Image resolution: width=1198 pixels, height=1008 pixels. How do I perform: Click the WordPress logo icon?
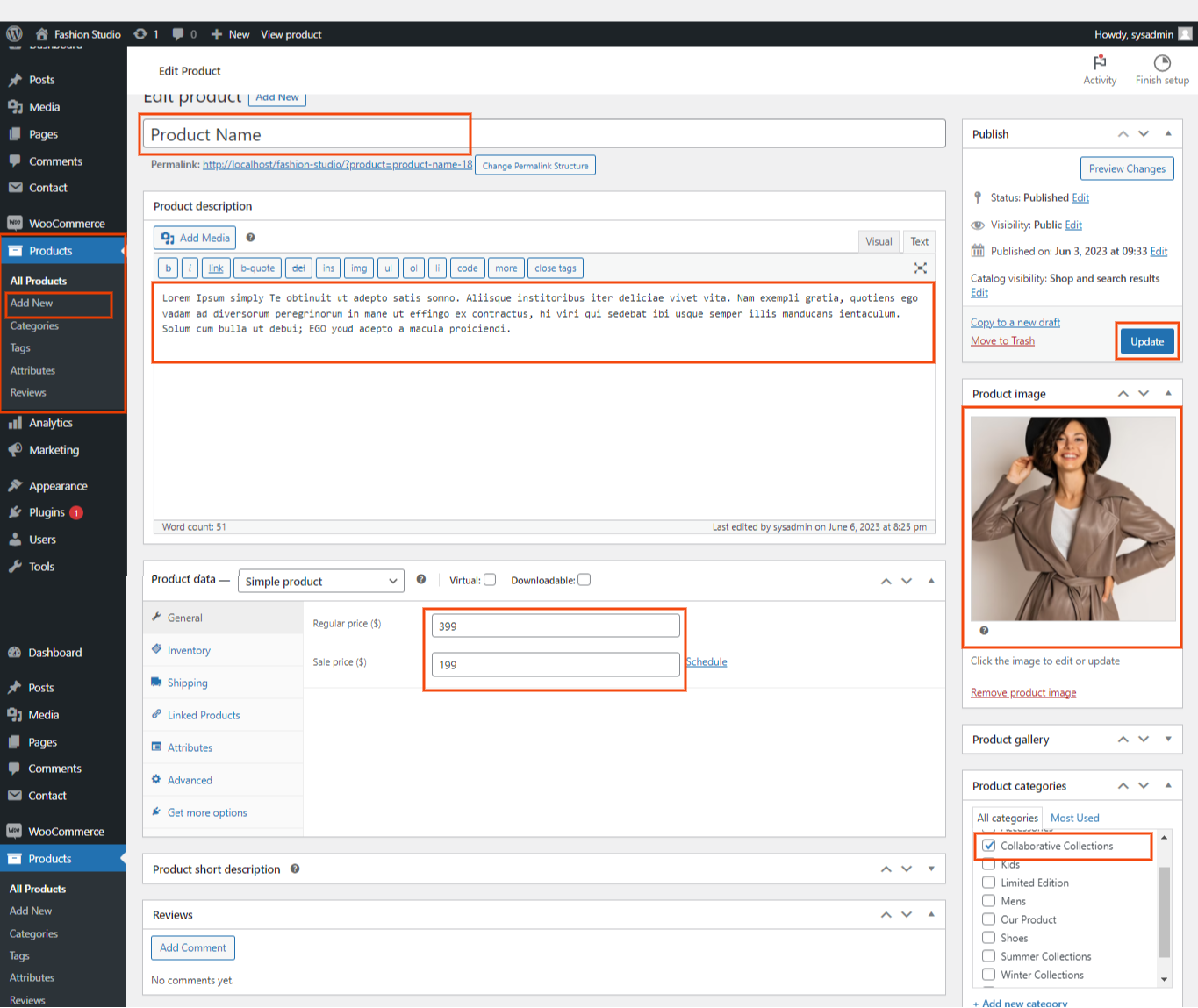(14, 34)
